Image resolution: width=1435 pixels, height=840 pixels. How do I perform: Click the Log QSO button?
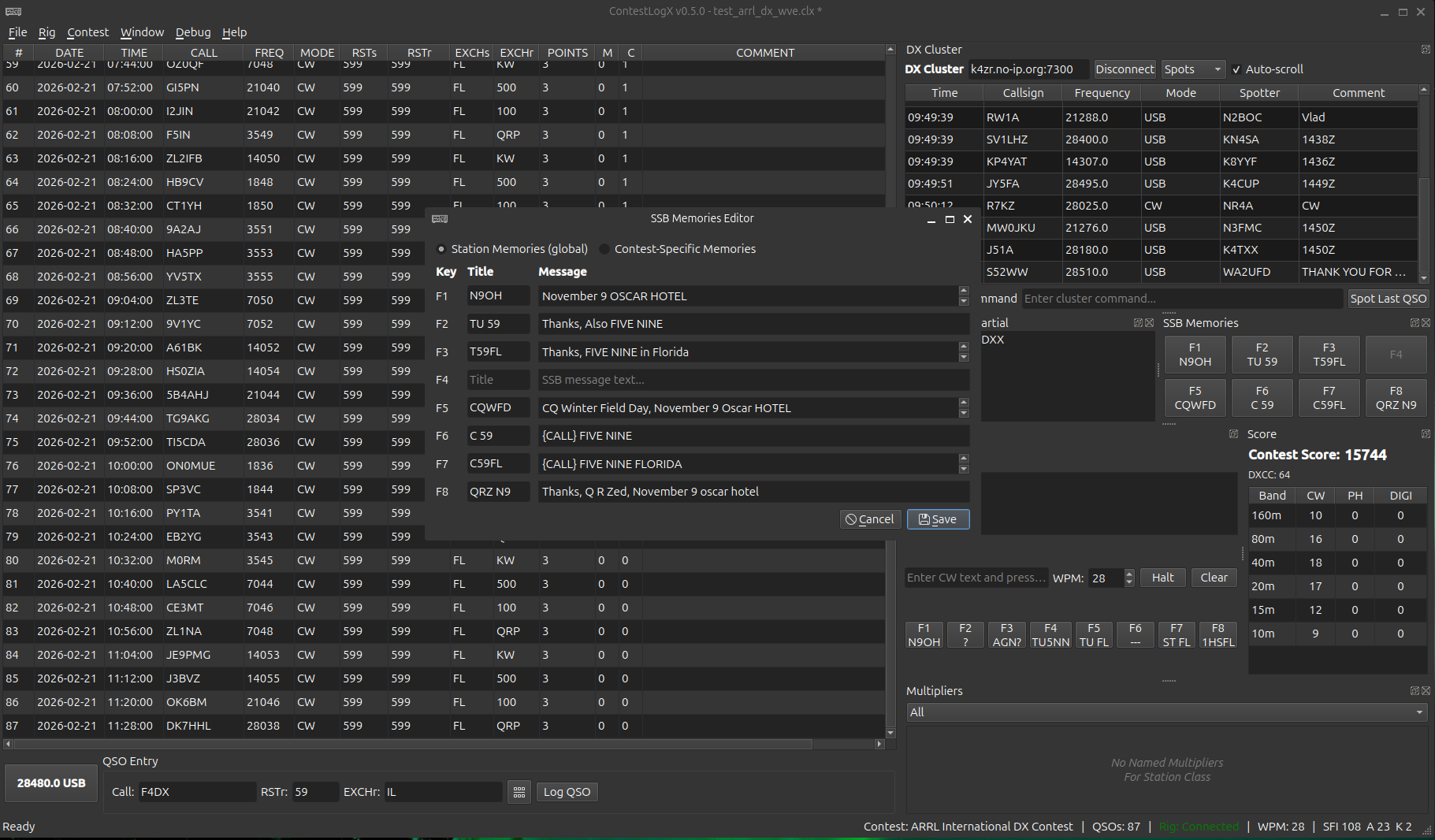[x=567, y=792]
